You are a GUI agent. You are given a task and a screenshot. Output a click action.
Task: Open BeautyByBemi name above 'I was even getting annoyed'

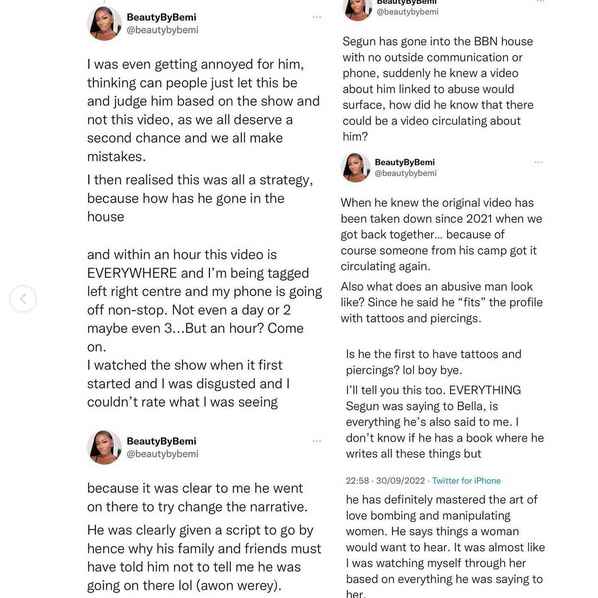[161, 17]
